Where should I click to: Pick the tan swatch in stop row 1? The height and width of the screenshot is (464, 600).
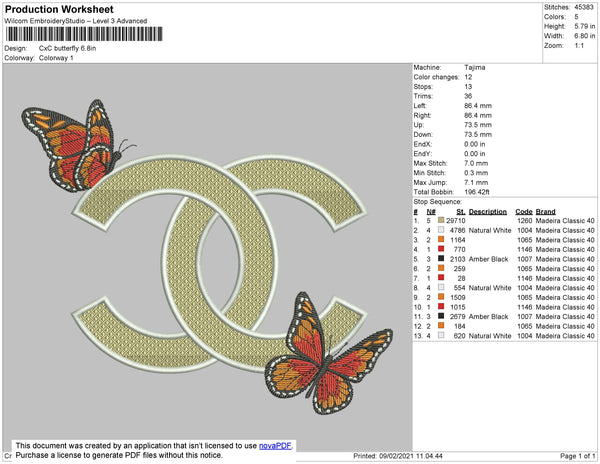[x=441, y=220]
